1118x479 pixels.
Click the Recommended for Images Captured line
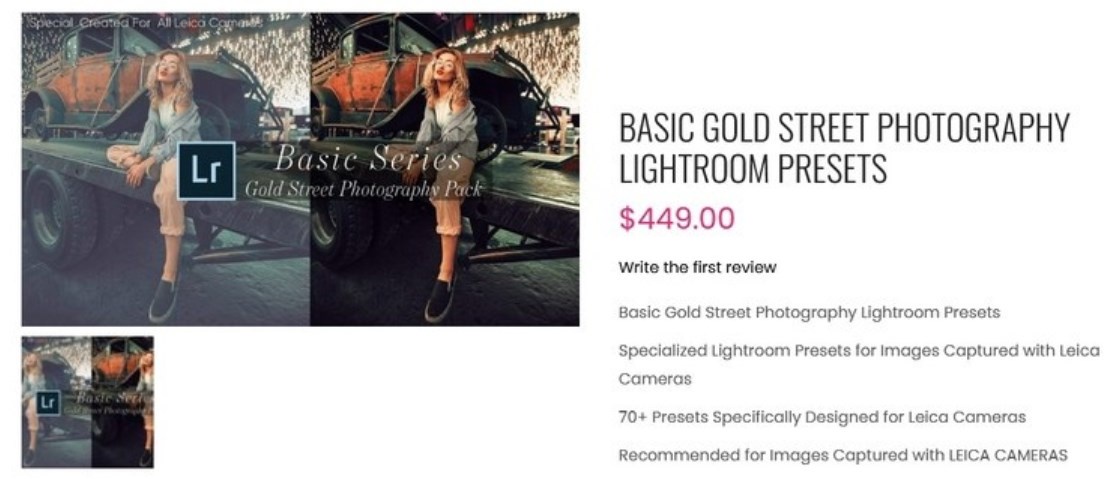click(x=842, y=455)
